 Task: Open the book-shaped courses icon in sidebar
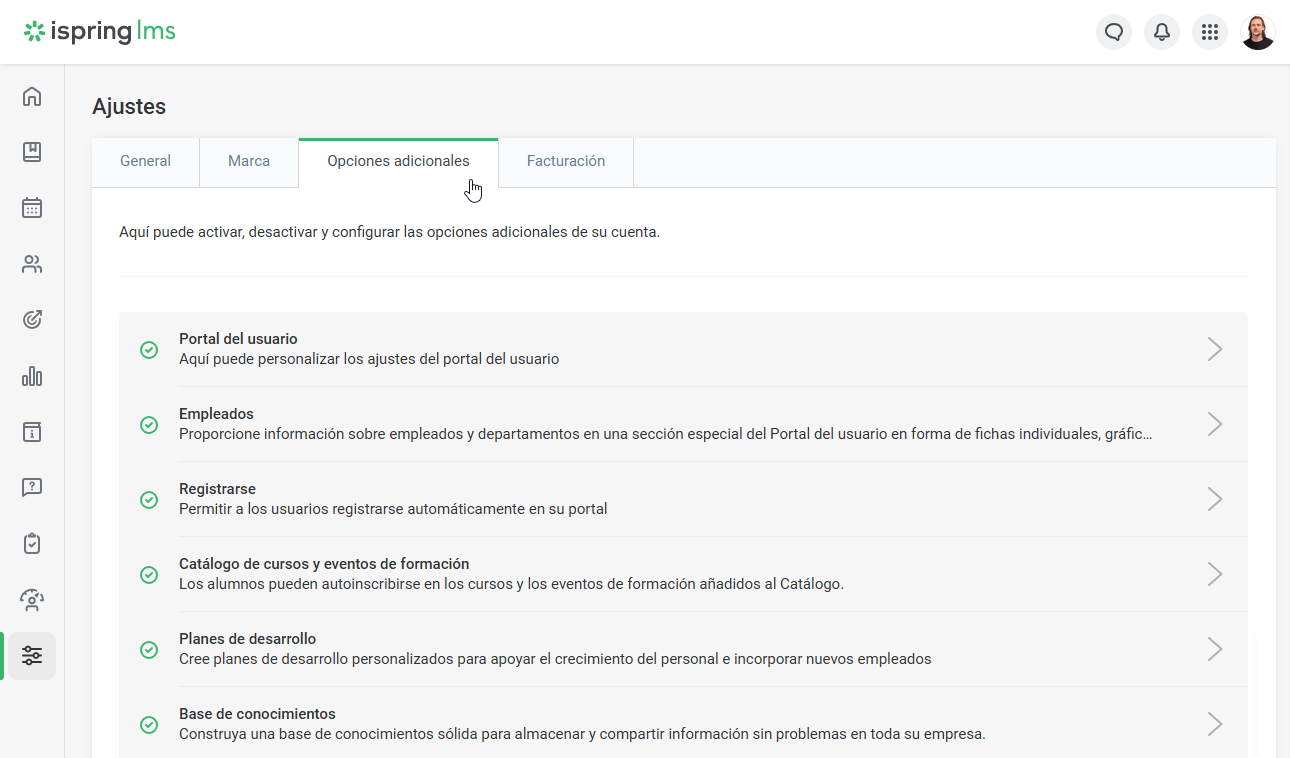click(x=32, y=152)
